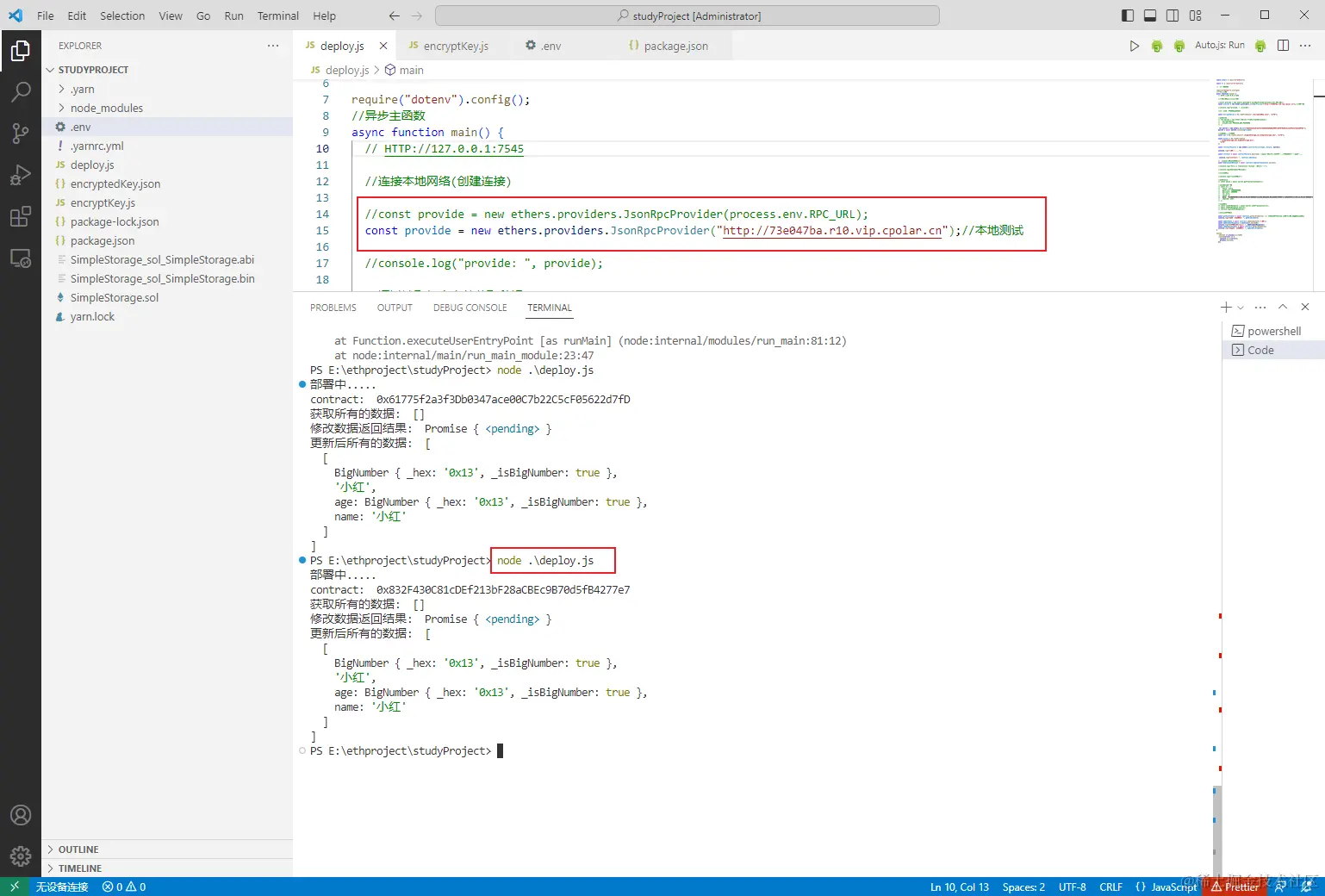Switch to the PROBLEMS panel tab
The width and height of the screenshot is (1325, 896).
pyautogui.click(x=333, y=308)
